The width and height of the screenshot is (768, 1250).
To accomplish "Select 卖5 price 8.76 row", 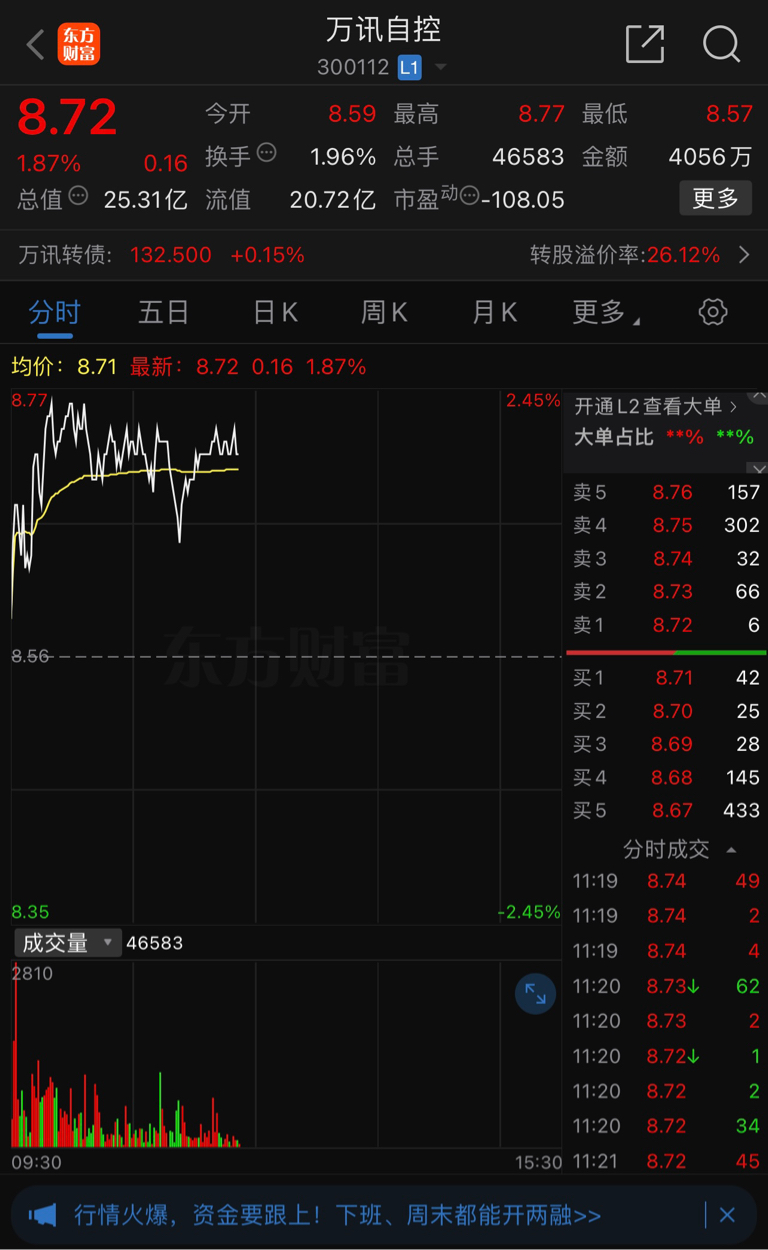I will tap(666, 492).
